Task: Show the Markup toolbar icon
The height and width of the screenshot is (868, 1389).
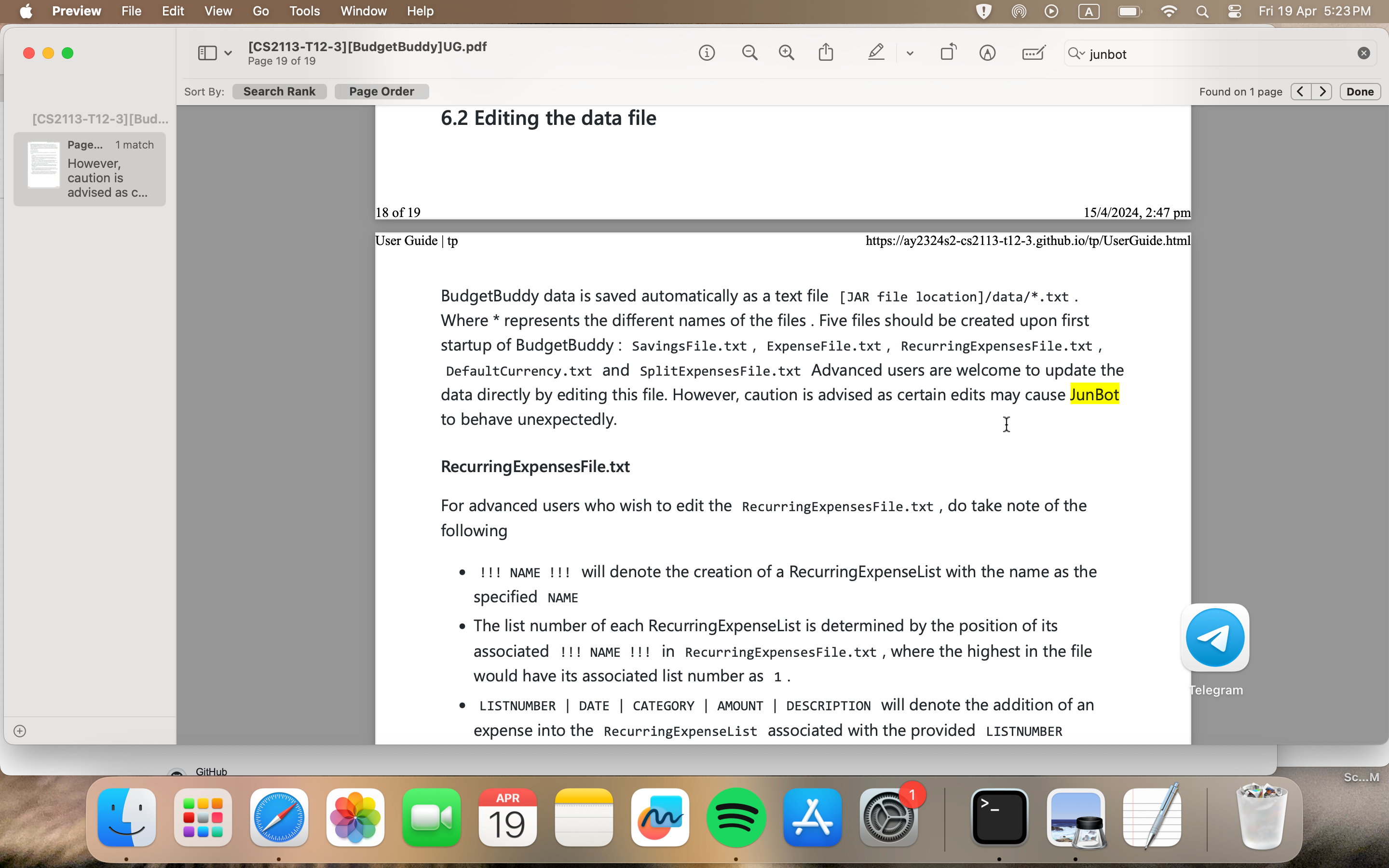Action: coord(987,54)
